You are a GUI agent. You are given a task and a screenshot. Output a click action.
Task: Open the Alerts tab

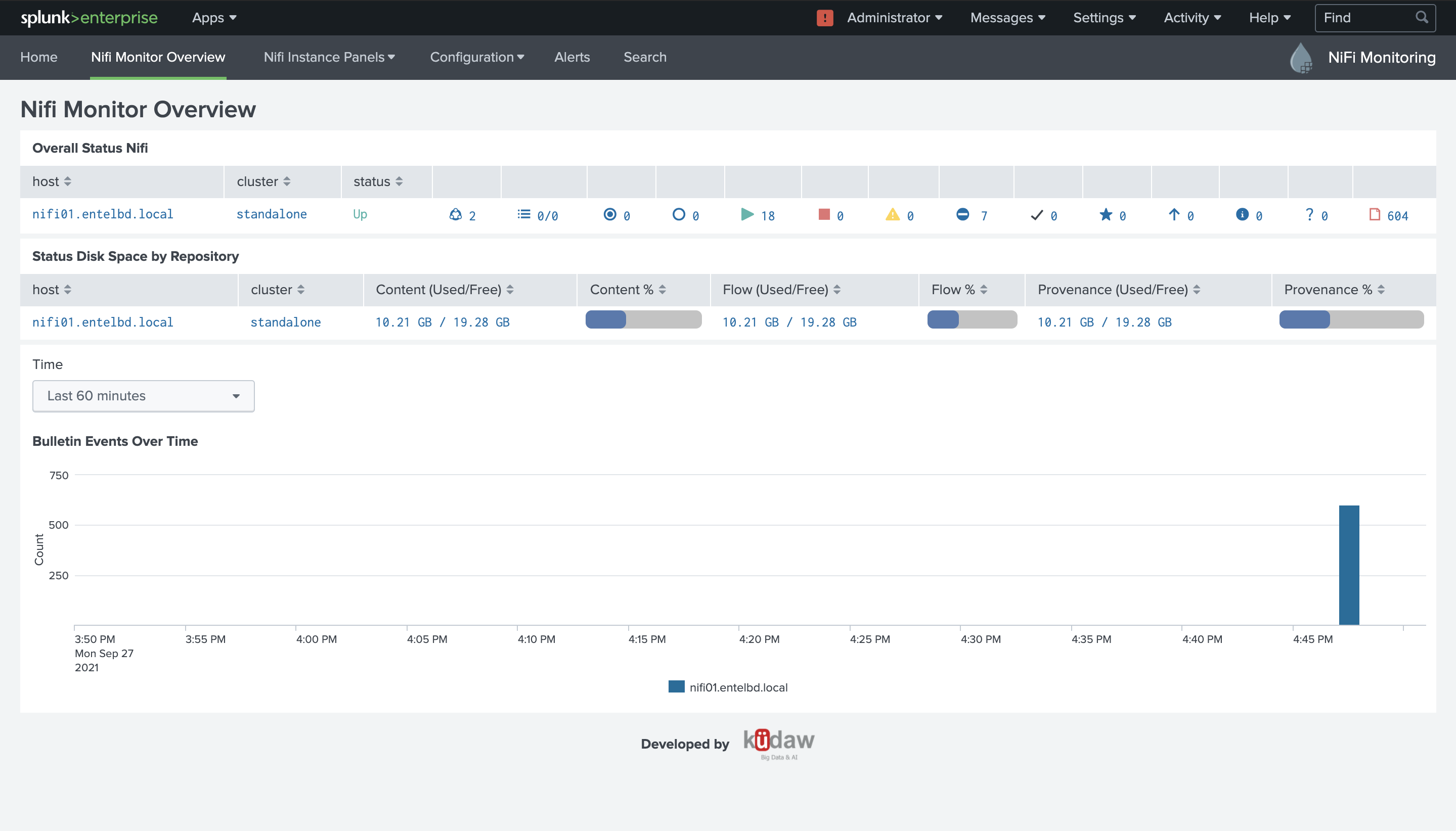point(572,57)
